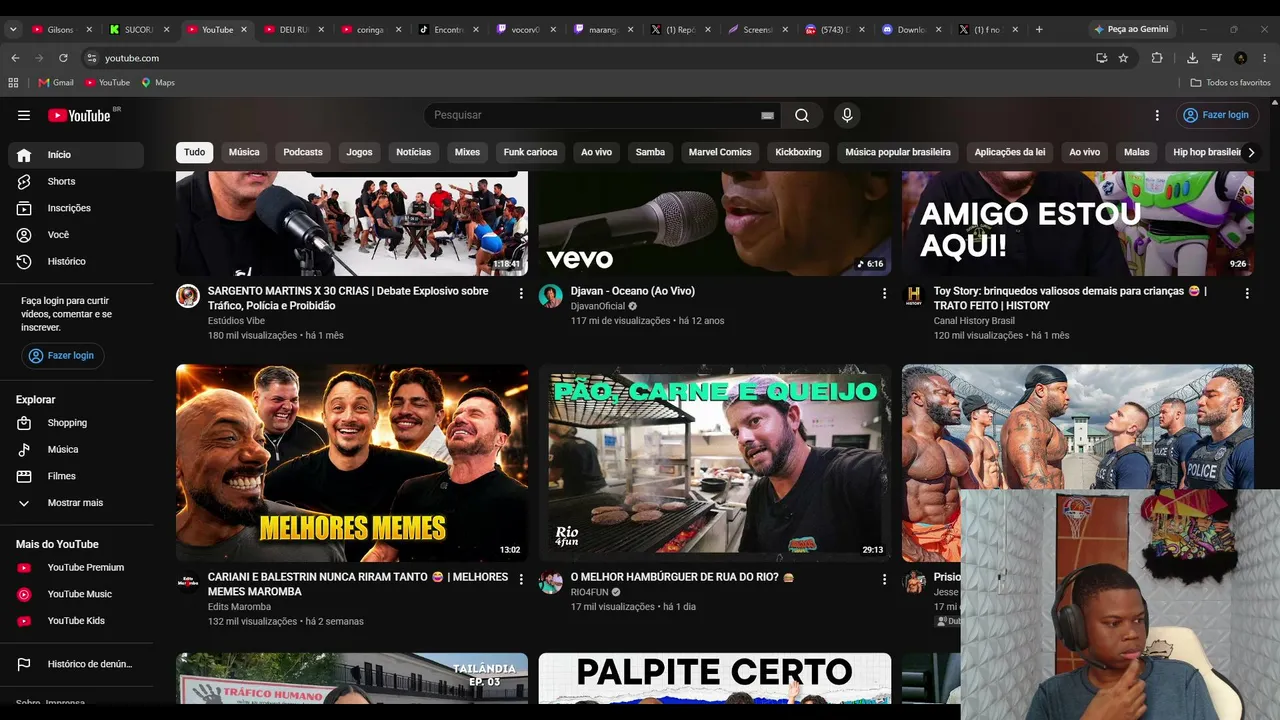Show more category chips with the right arrow
Image resolution: width=1280 pixels, height=720 pixels.
pos(1251,152)
